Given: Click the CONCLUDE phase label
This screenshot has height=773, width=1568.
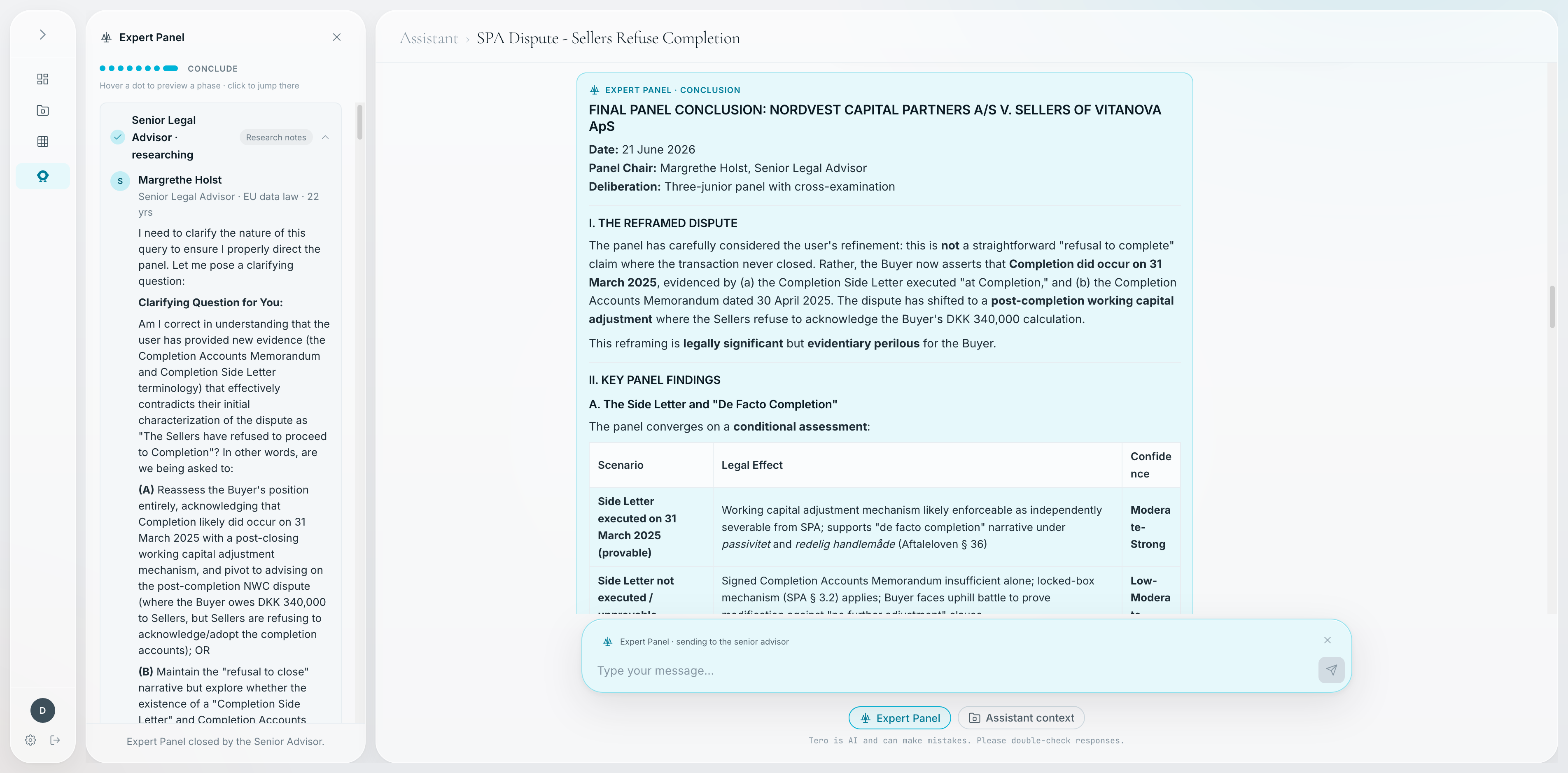Looking at the screenshot, I should (x=212, y=69).
